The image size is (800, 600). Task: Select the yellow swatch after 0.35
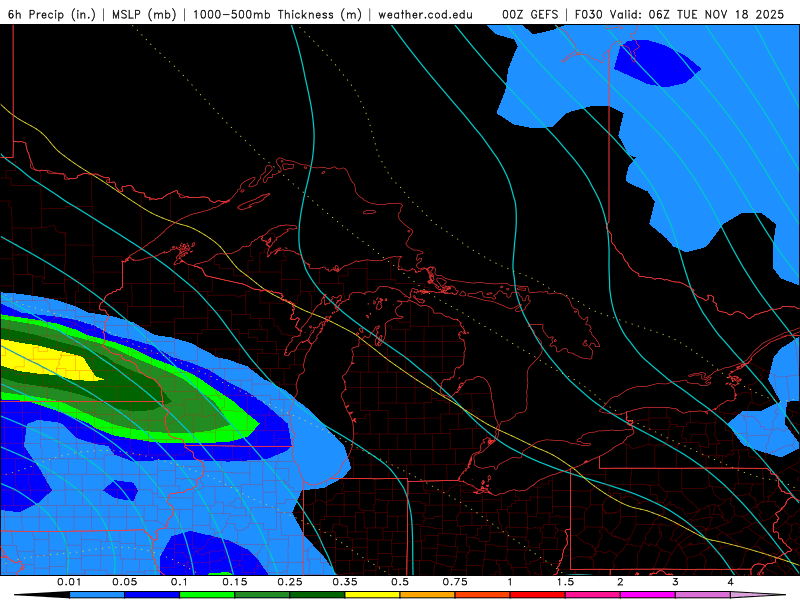click(372, 595)
